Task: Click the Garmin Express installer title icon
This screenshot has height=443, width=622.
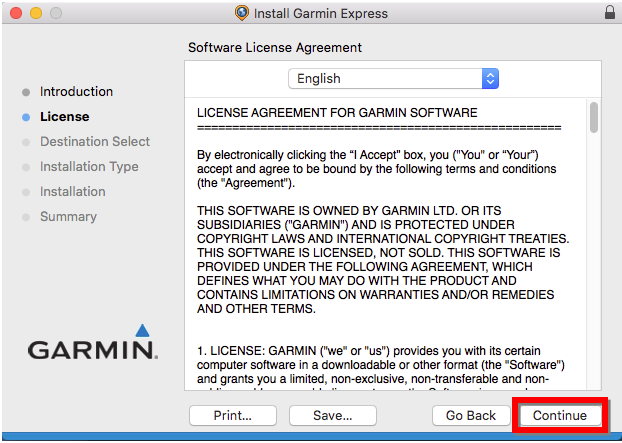Action: click(x=242, y=13)
